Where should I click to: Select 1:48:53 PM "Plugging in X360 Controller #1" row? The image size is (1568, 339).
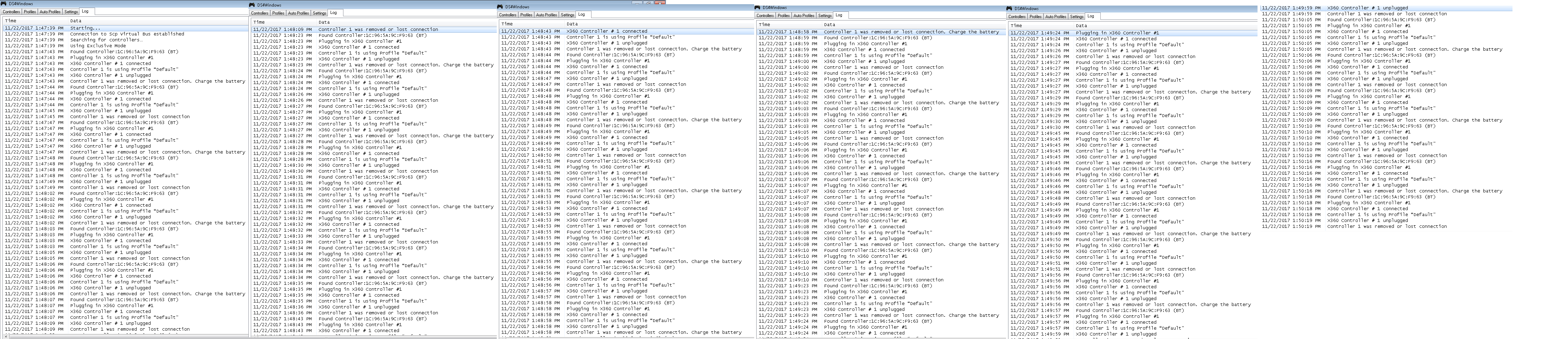click(627, 202)
